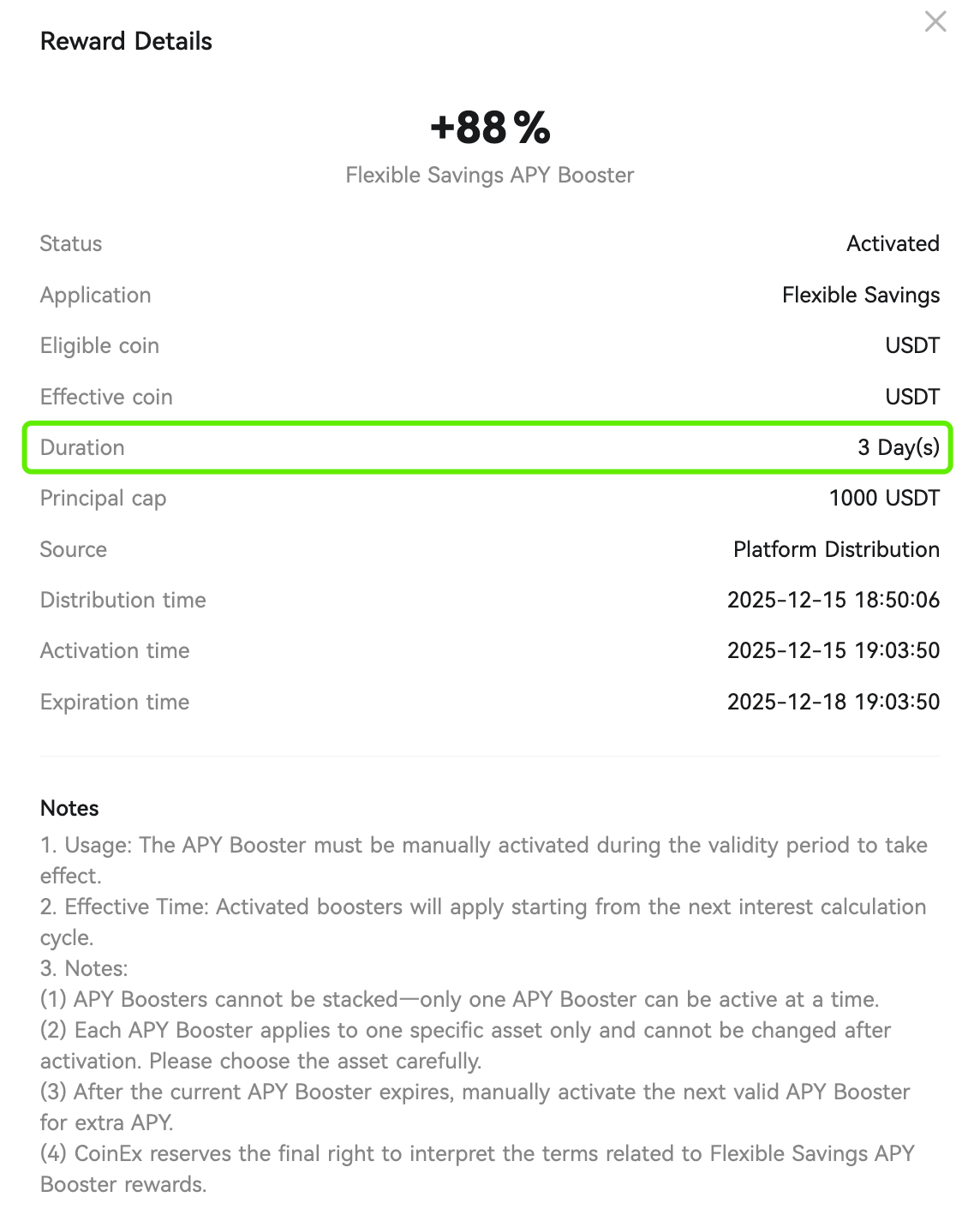This screenshot has width=980, height=1227.
Task: Click the Eligible coin USDT value
Action: (x=912, y=345)
